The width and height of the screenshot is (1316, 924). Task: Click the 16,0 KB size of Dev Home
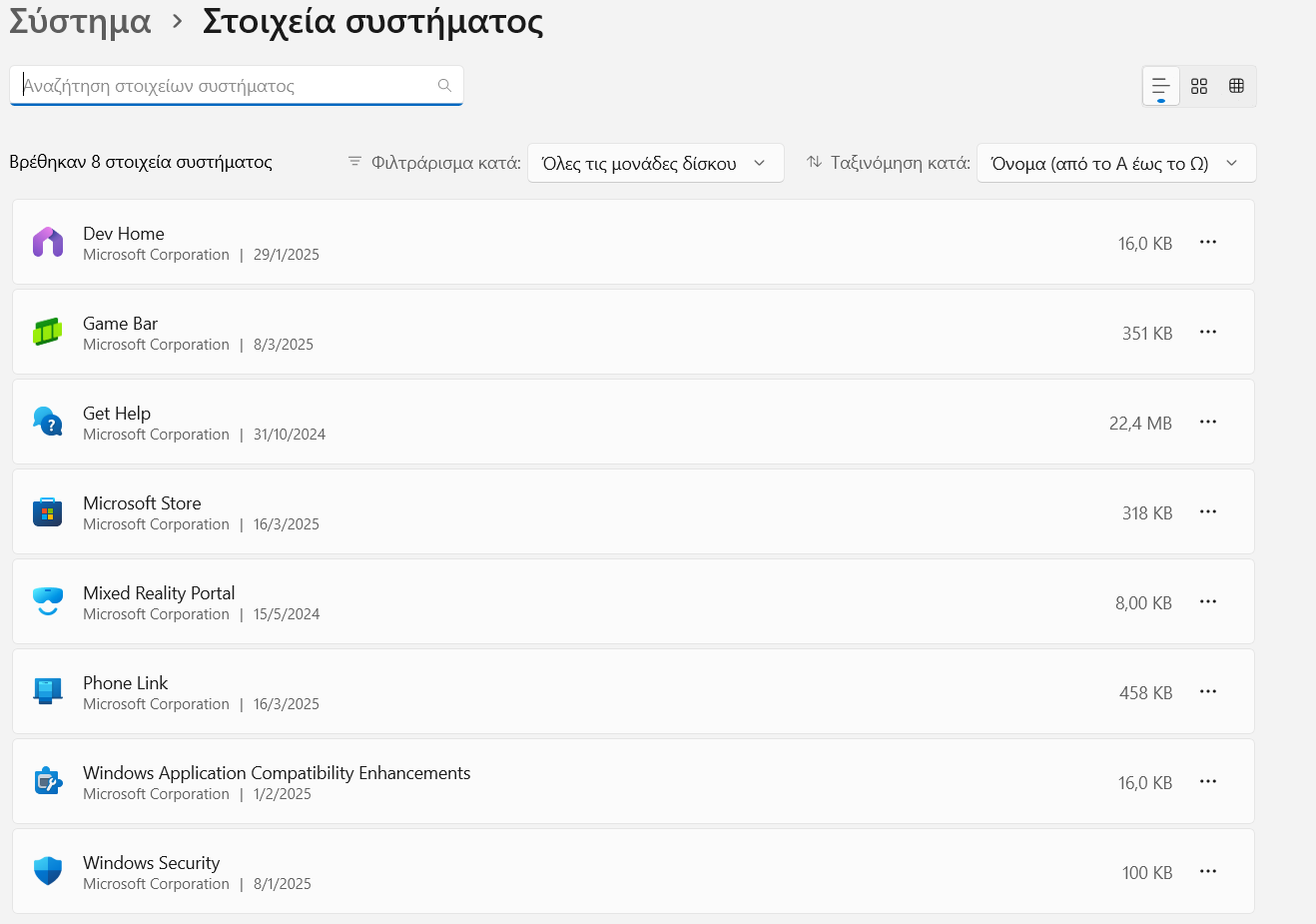(1145, 244)
